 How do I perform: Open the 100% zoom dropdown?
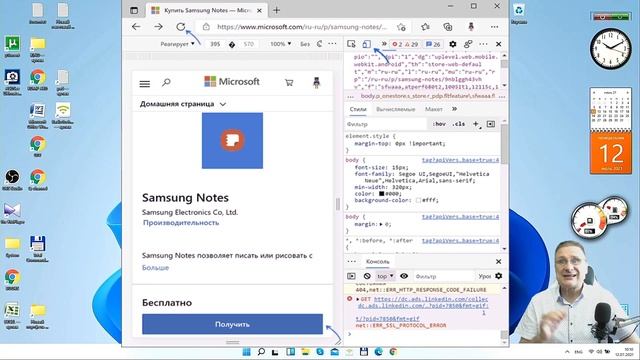point(280,44)
